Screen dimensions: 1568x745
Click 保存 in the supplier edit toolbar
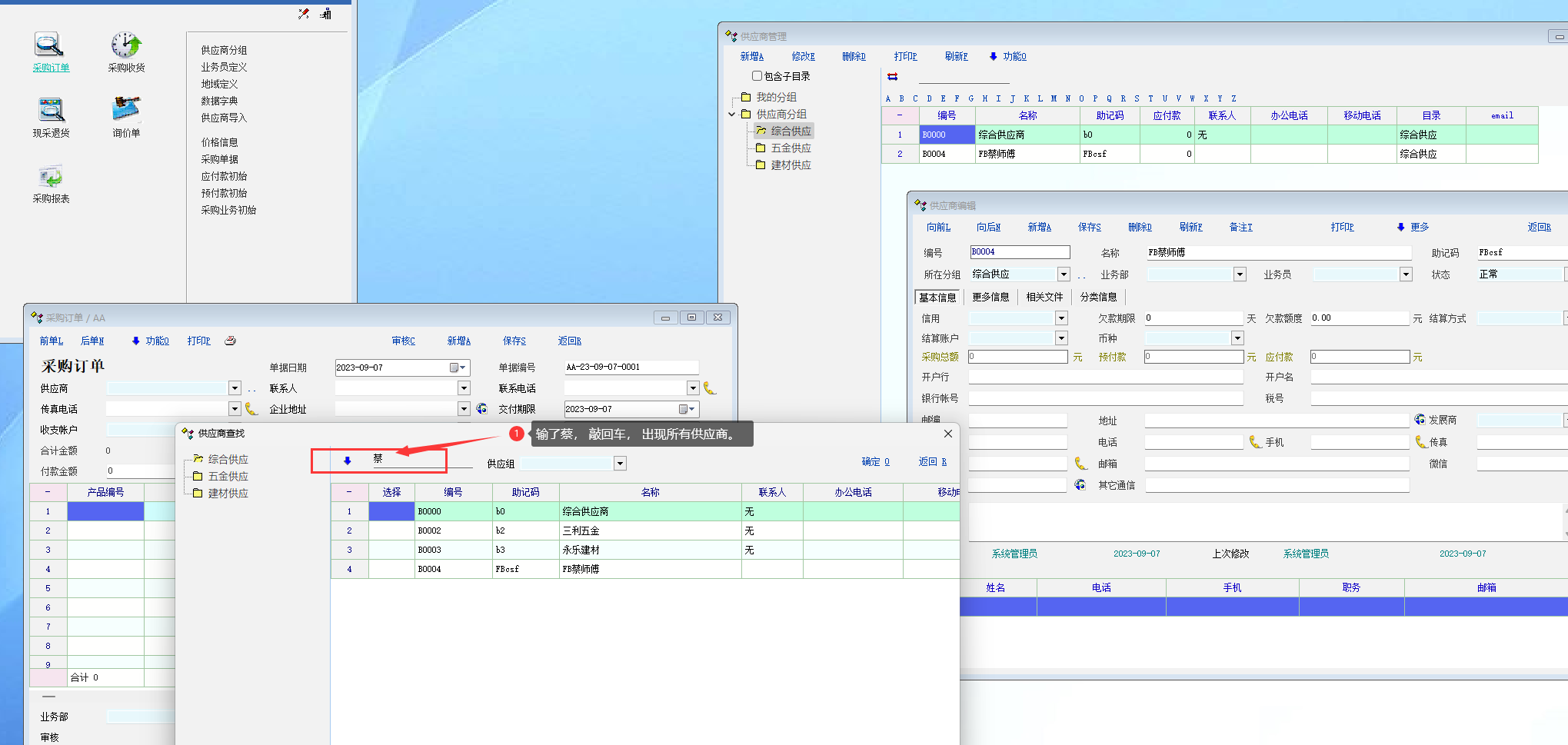click(x=1089, y=228)
